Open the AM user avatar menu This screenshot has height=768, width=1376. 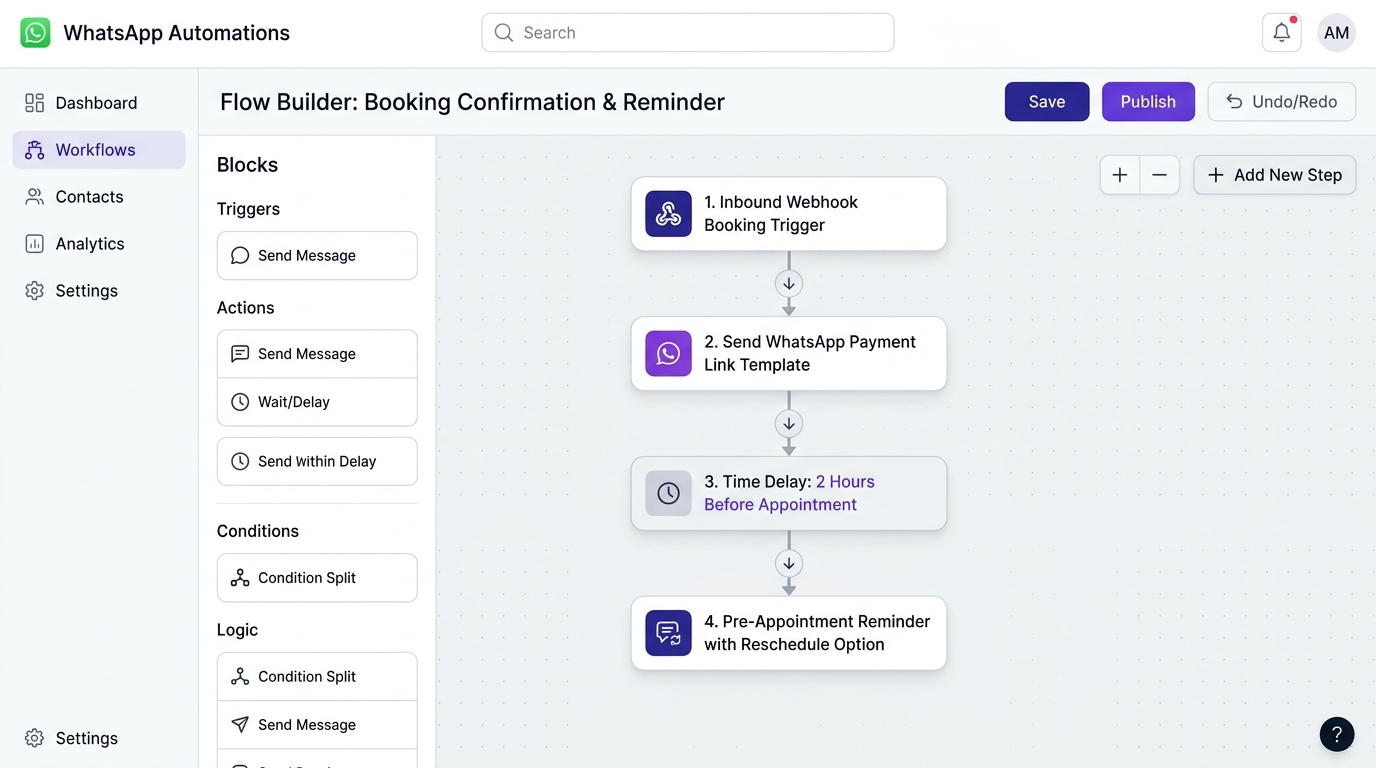pyautogui.click(x=1336, y=33)
